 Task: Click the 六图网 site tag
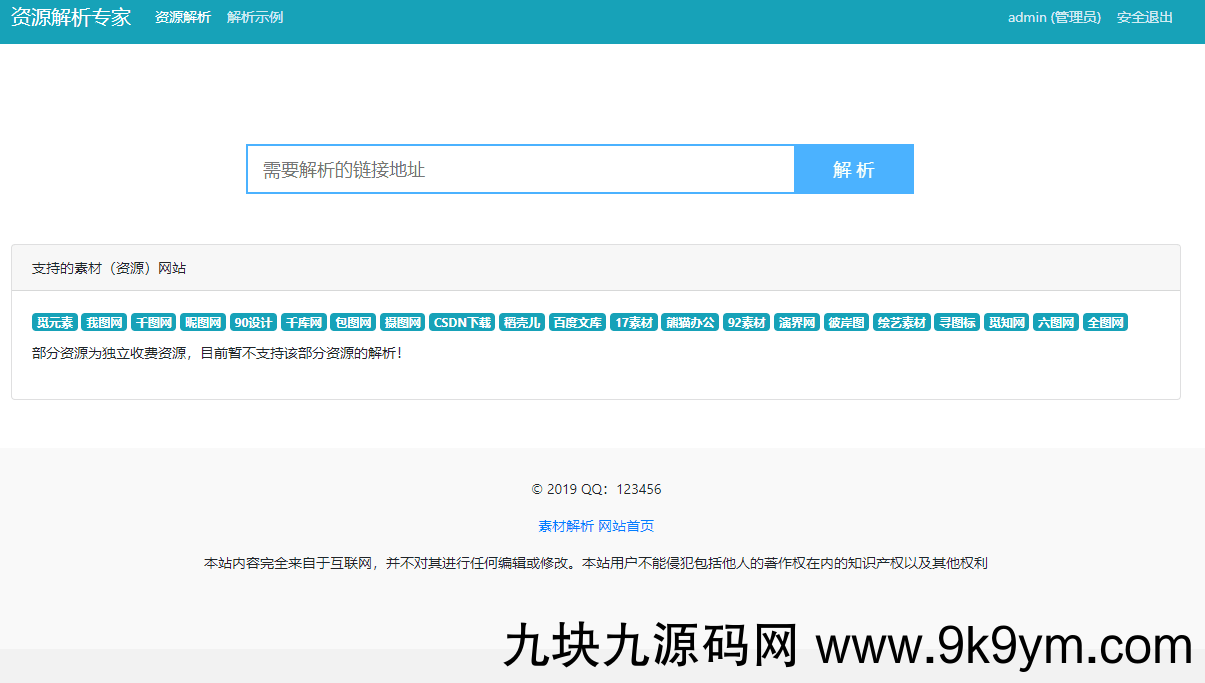[x=1056, y=322]
